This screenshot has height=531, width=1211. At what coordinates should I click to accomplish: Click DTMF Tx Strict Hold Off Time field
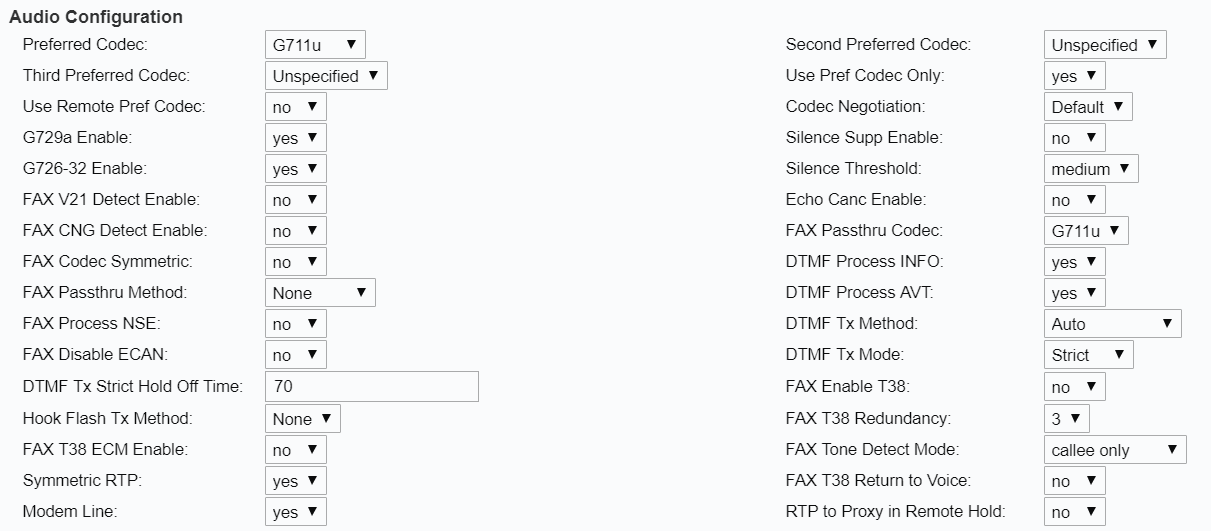coord(371,386)
